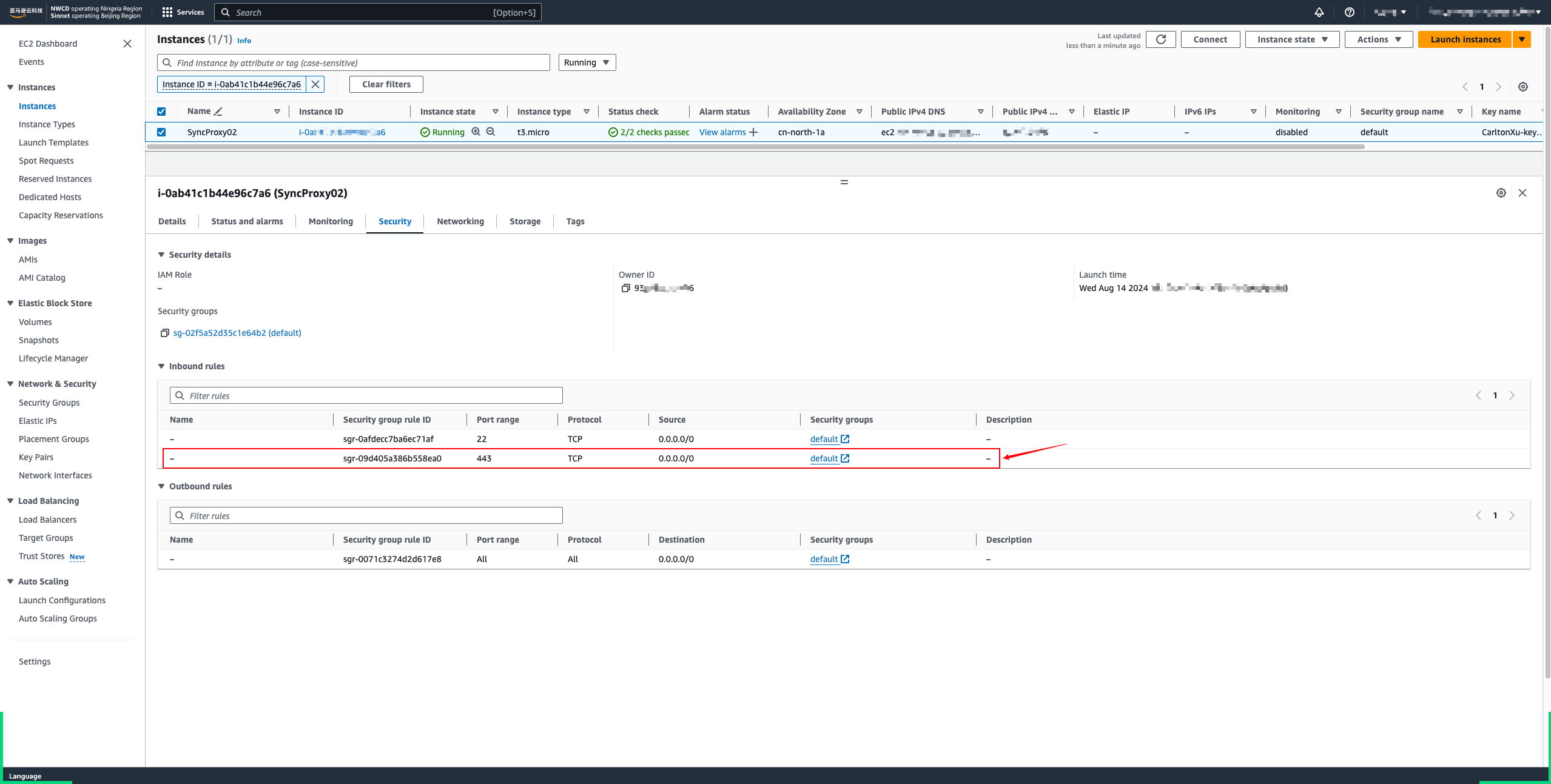Next page of inbound rules

[x=1512, y=395]
